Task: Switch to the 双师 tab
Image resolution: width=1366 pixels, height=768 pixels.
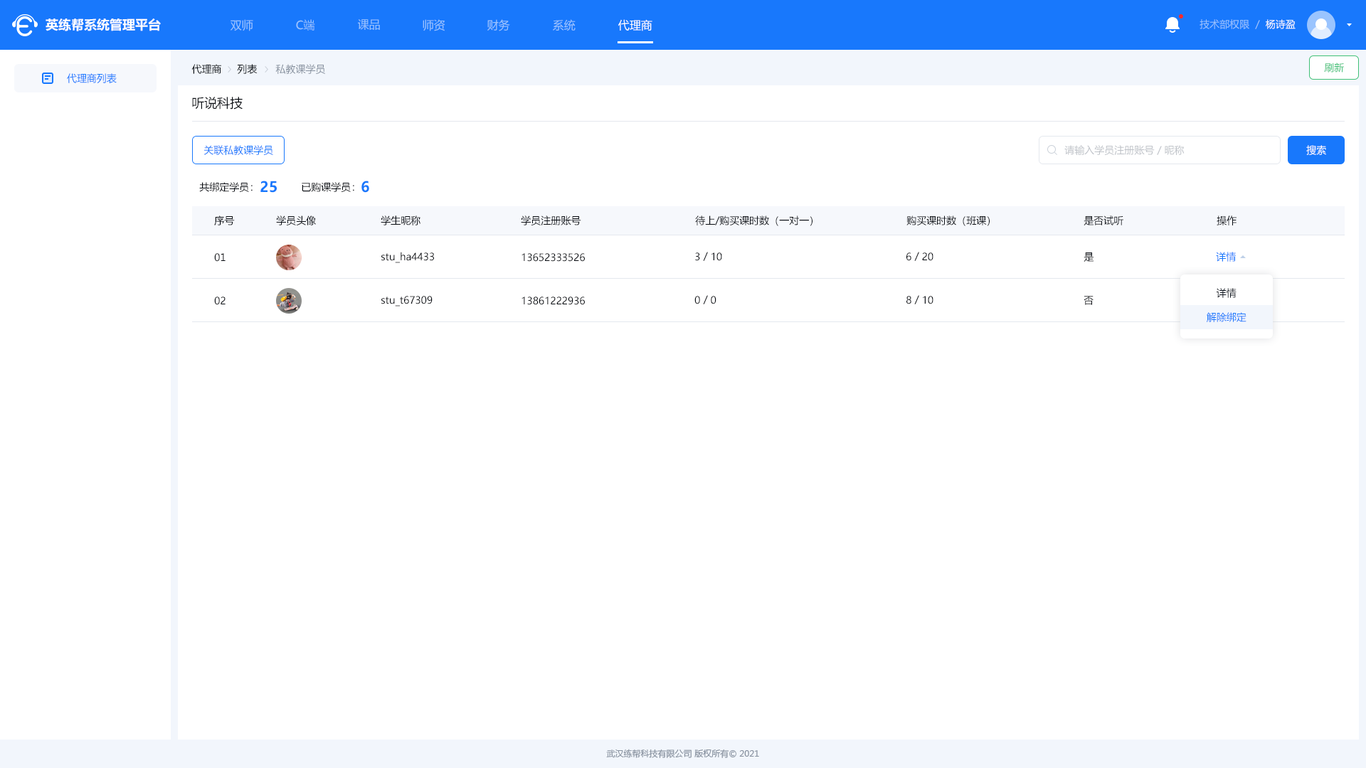Action: pos(242,25)
